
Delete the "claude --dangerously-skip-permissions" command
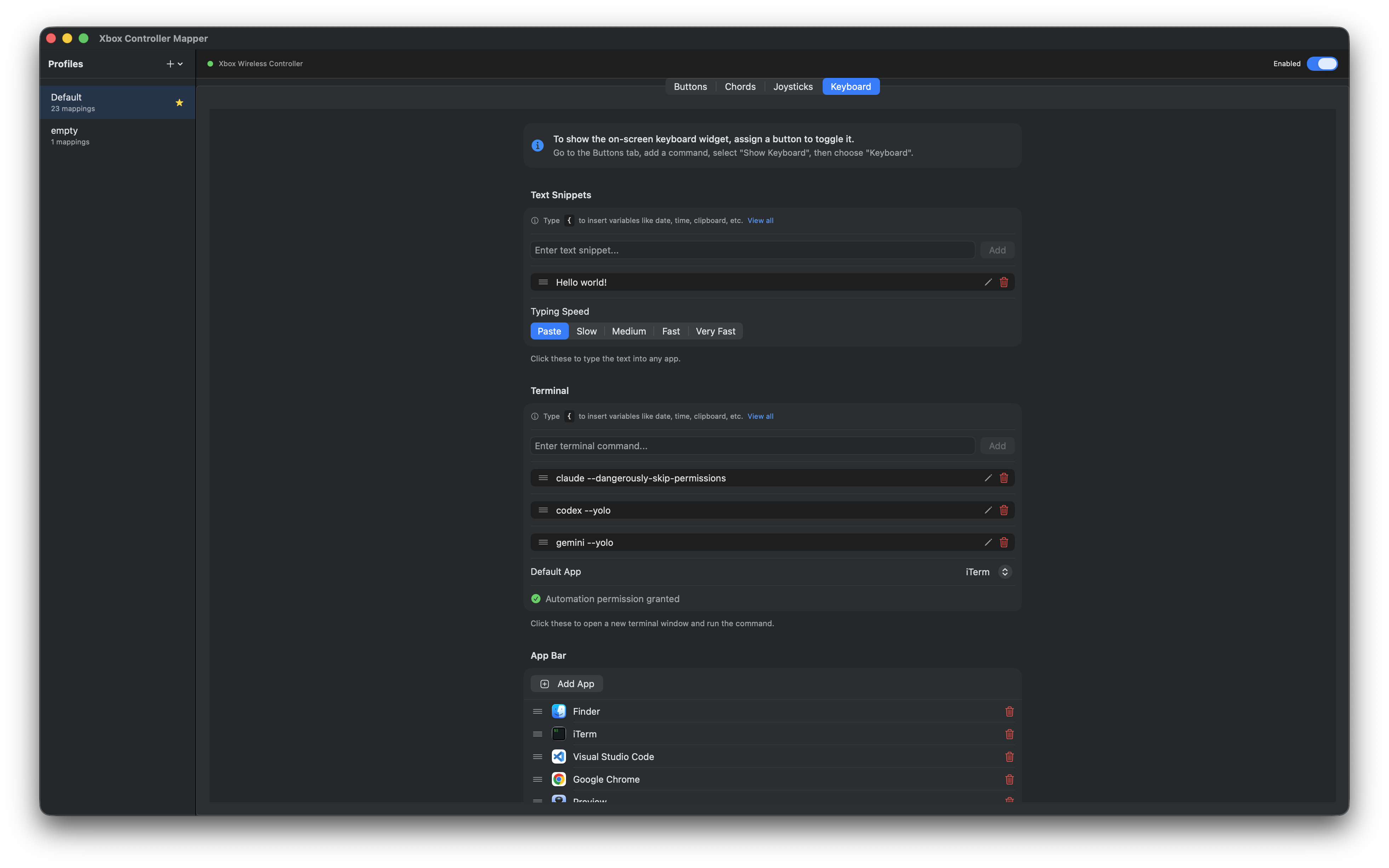click(x=1003, y=477)
